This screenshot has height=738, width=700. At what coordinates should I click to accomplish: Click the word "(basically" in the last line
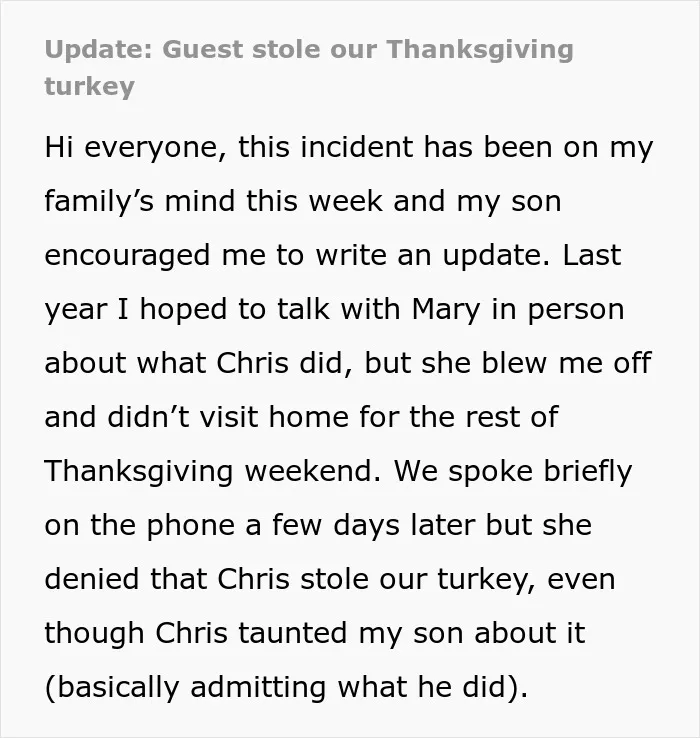pyautogui.click(x=112, y=687)
